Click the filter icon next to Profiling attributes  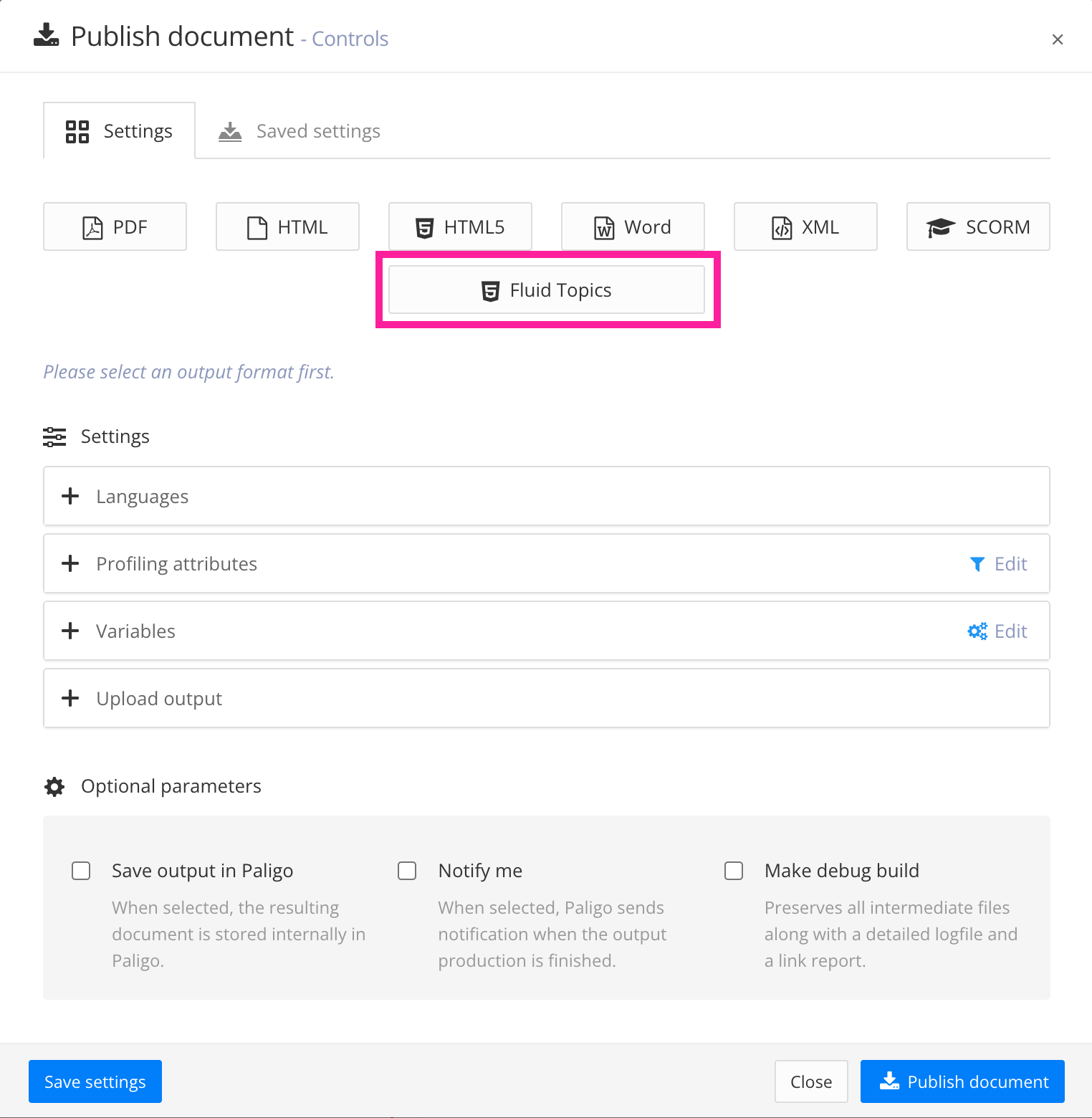(977, 564)
